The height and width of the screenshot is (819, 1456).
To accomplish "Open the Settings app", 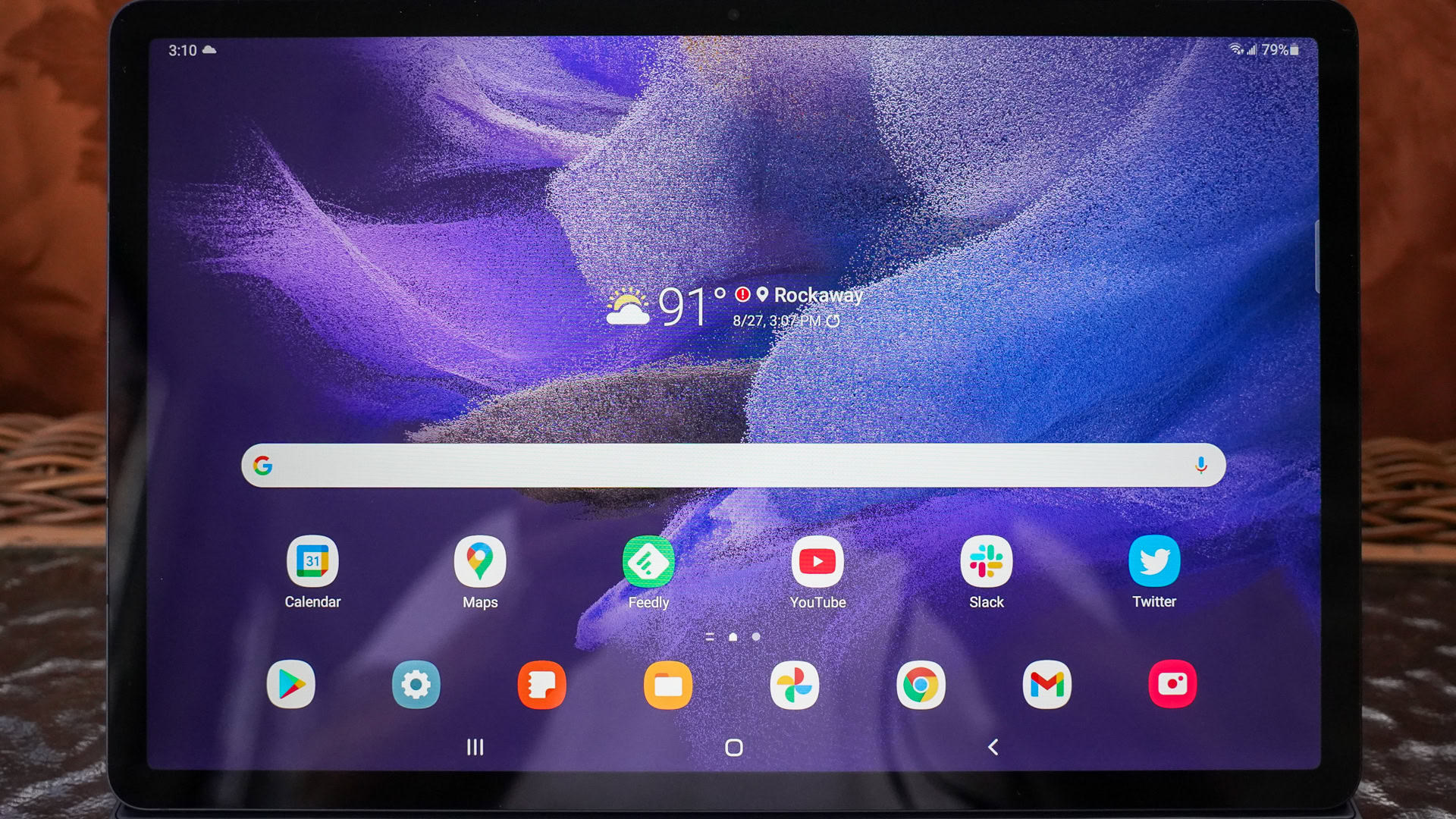I will click(418, 684).
